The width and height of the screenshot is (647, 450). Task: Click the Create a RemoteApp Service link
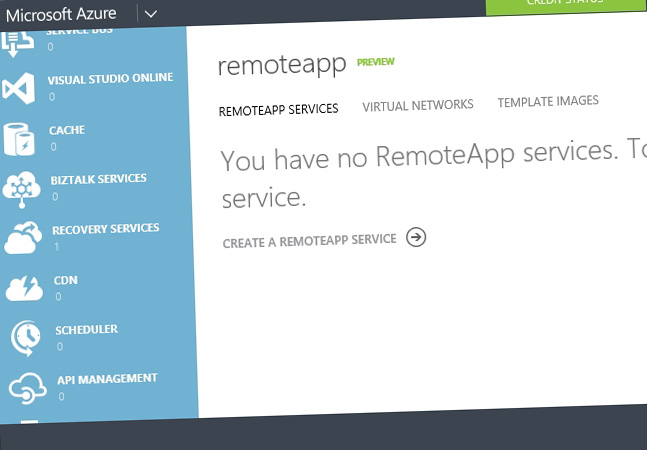pos(309,241)
